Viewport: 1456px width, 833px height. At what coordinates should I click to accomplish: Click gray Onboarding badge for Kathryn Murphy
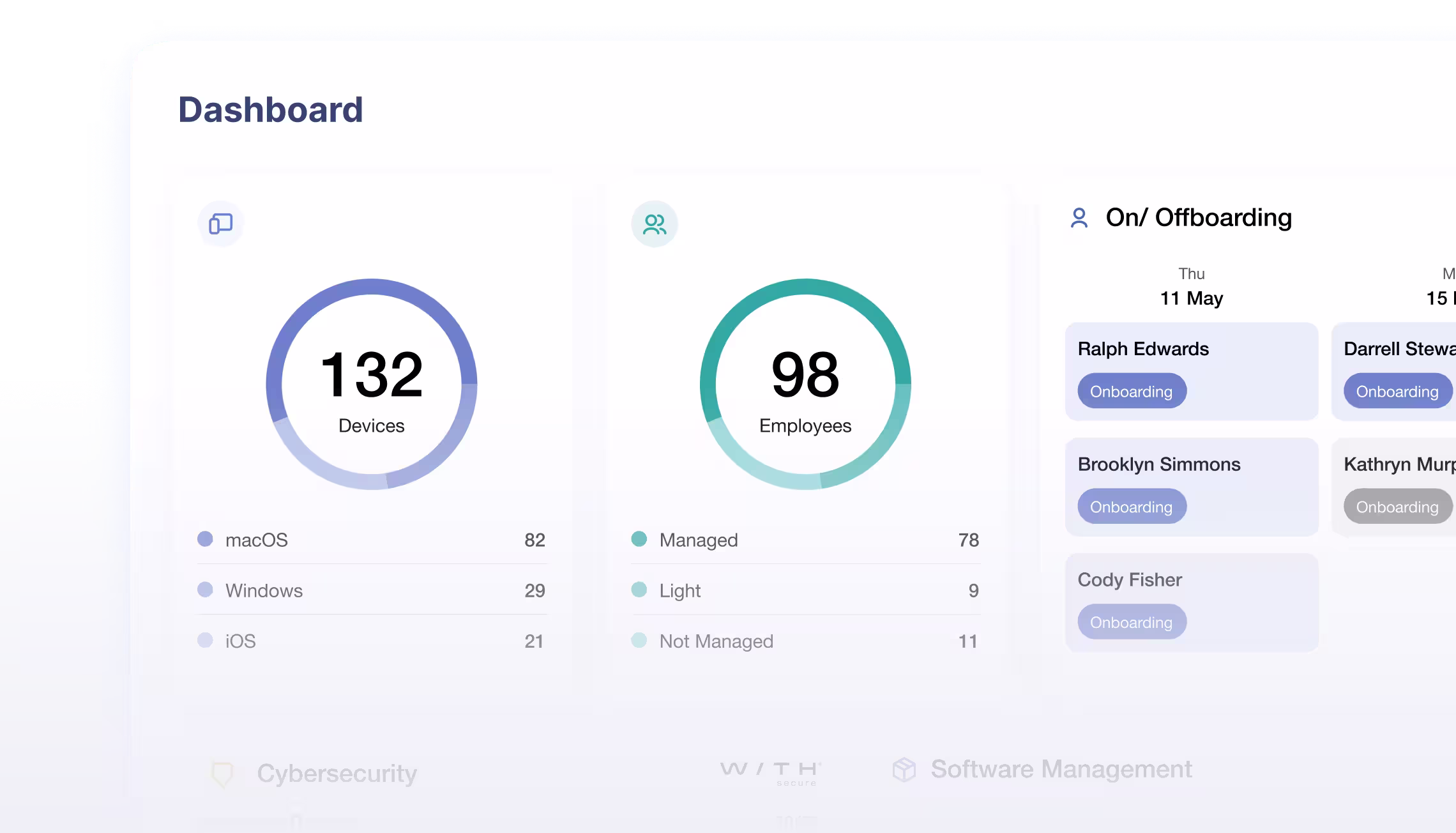point(1399,507)
